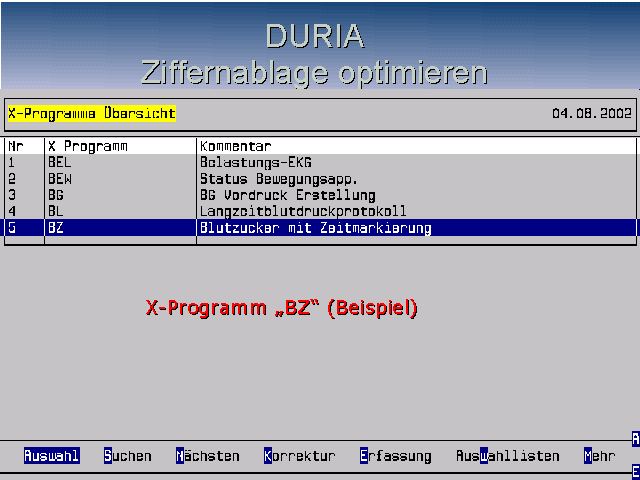
Task: Click the Belastungs-EKG comment
Action: pos(256,162)
